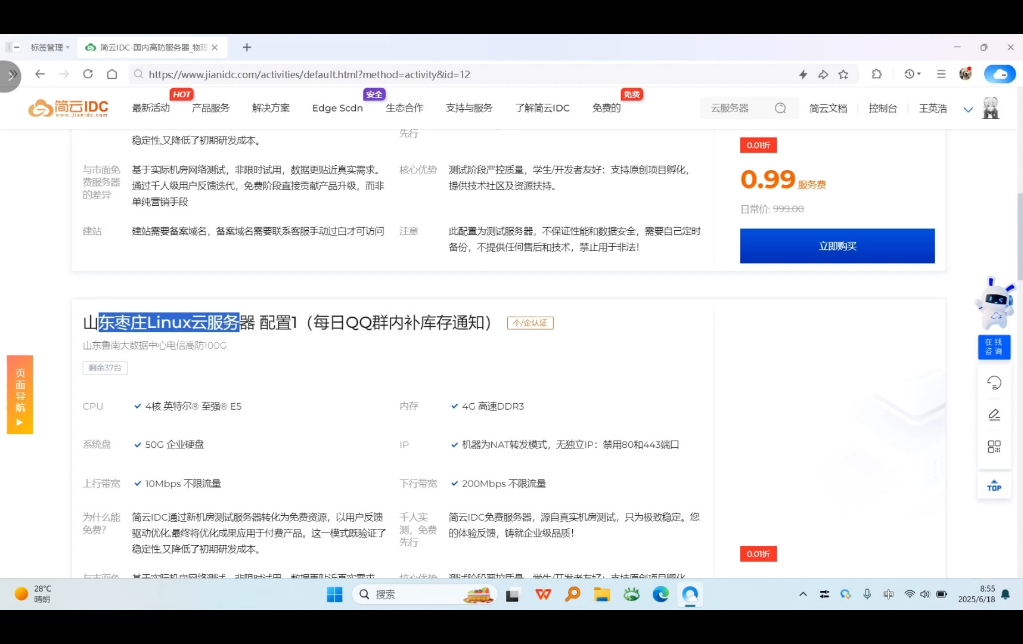Open the Windows Start menu
Image resolution: width=1023 pixels, height=644 pixels.
(x=335, y=594)
